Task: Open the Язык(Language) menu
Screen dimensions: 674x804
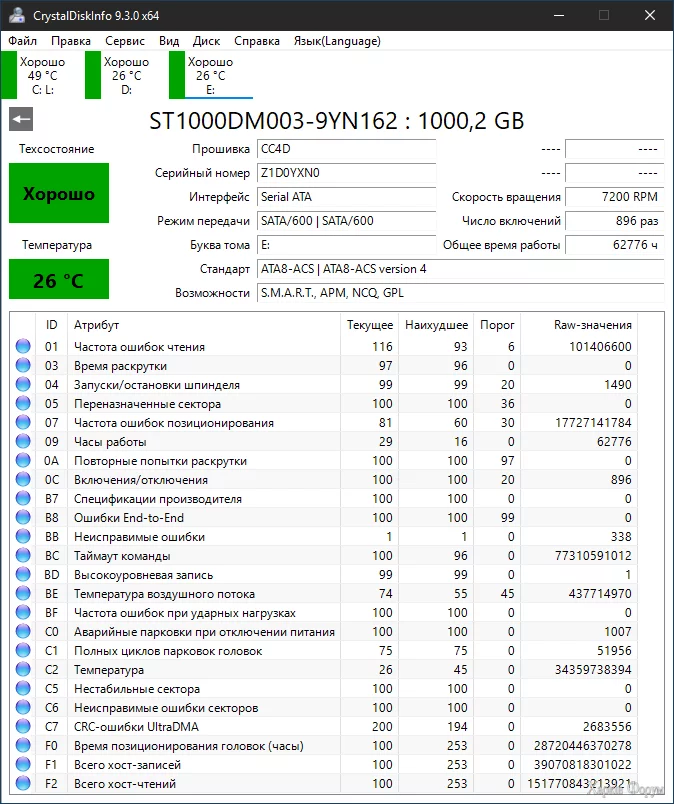Action: (x=337, y=41)
